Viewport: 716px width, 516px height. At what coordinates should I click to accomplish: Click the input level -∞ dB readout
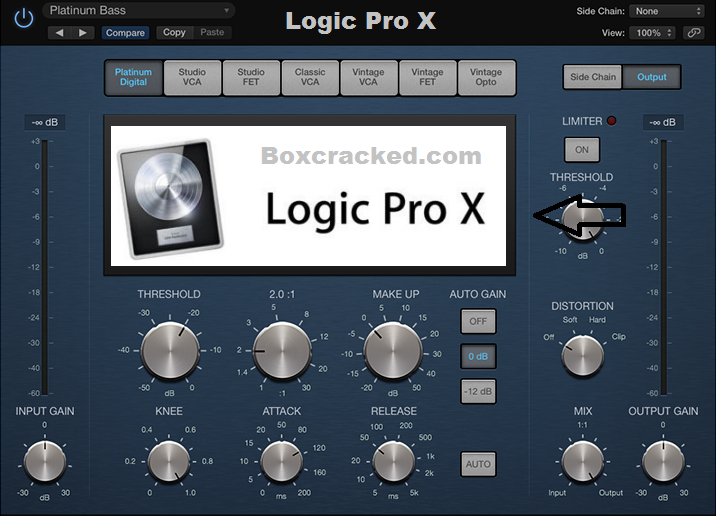point(45,122)
